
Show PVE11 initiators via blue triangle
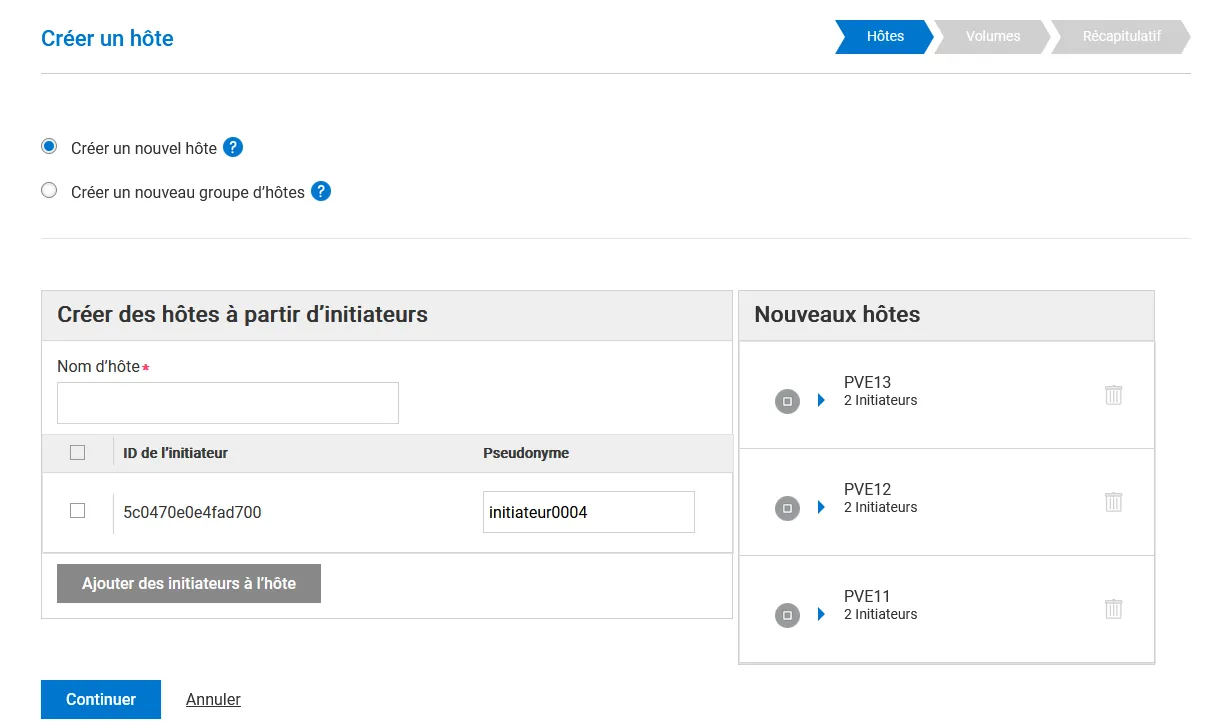821,614
